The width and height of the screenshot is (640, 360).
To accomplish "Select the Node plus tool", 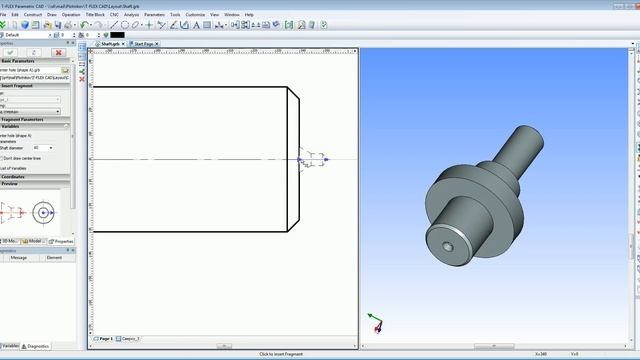I will point(149,25).
